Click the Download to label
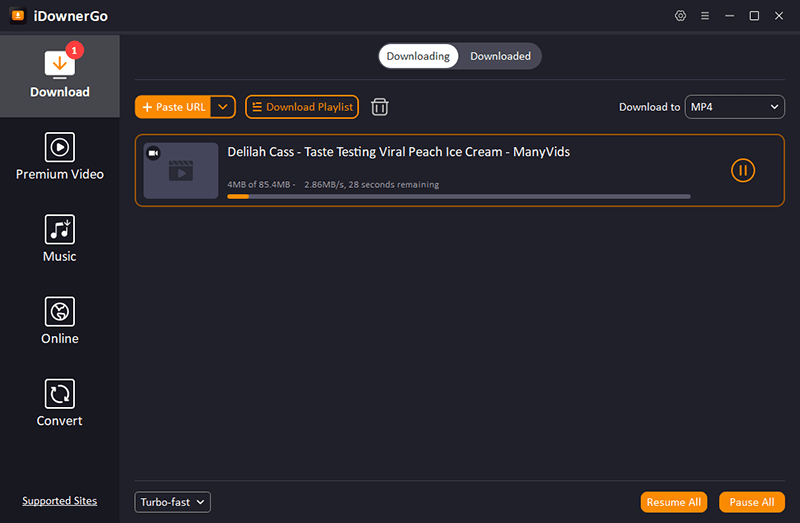Screen dimensions: 800x523 click(x=649, y=107)
